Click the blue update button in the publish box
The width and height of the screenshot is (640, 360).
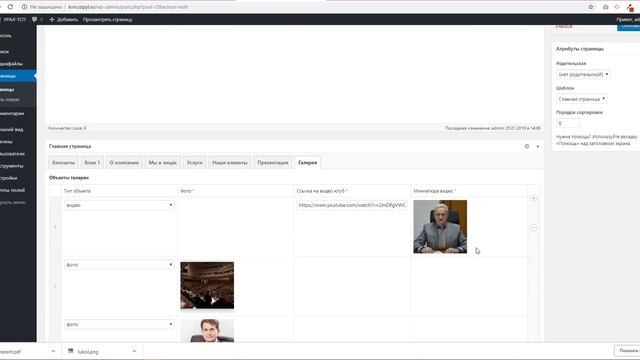tap(629, 27)
